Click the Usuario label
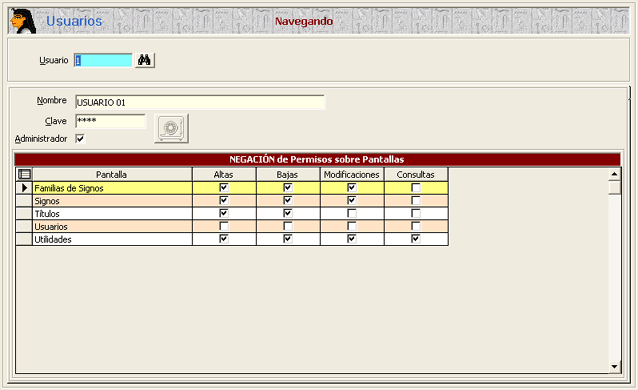This screenshot has height=390, width=638. point(54,60)
